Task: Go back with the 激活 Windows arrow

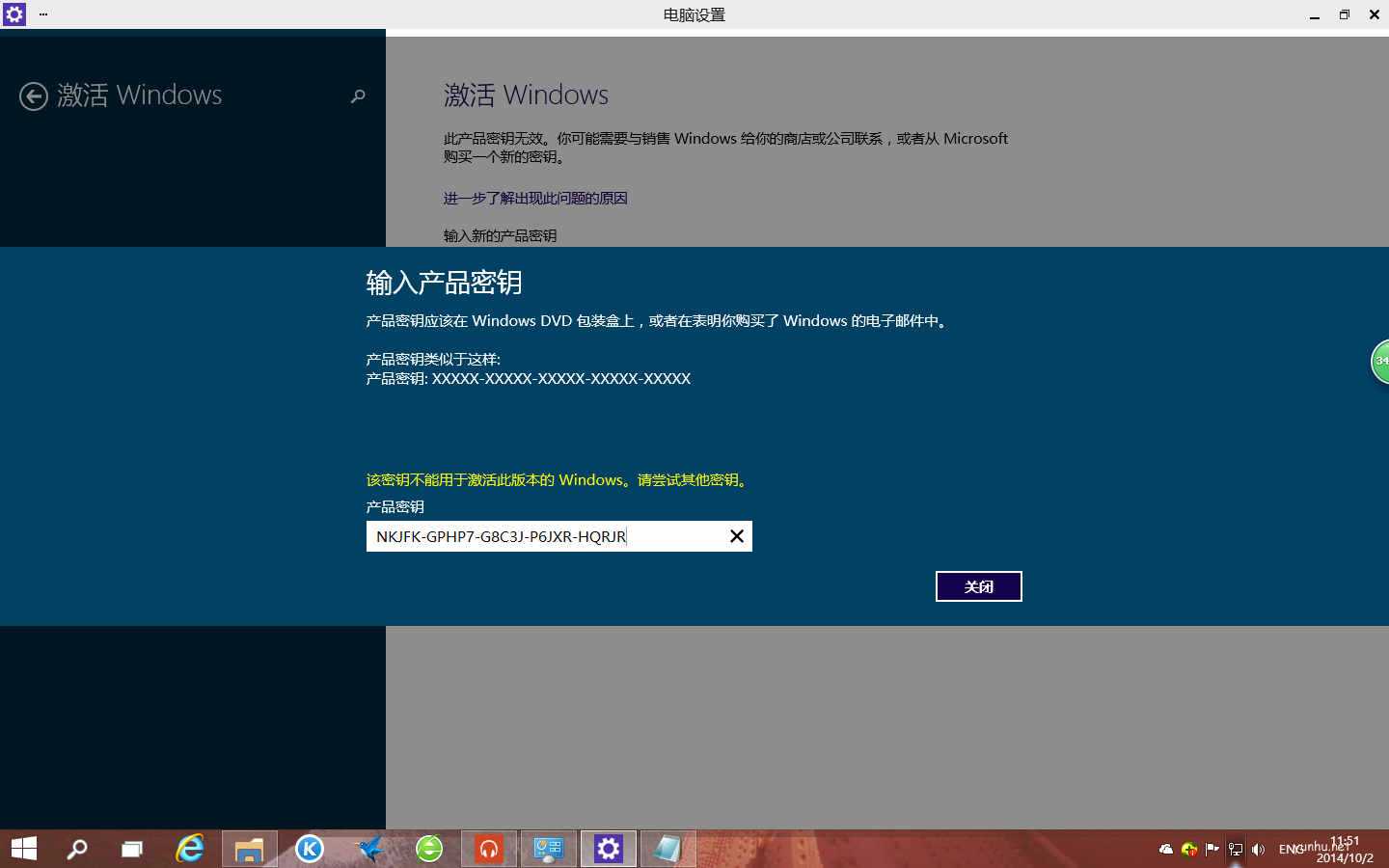Action: click(35, 96)
